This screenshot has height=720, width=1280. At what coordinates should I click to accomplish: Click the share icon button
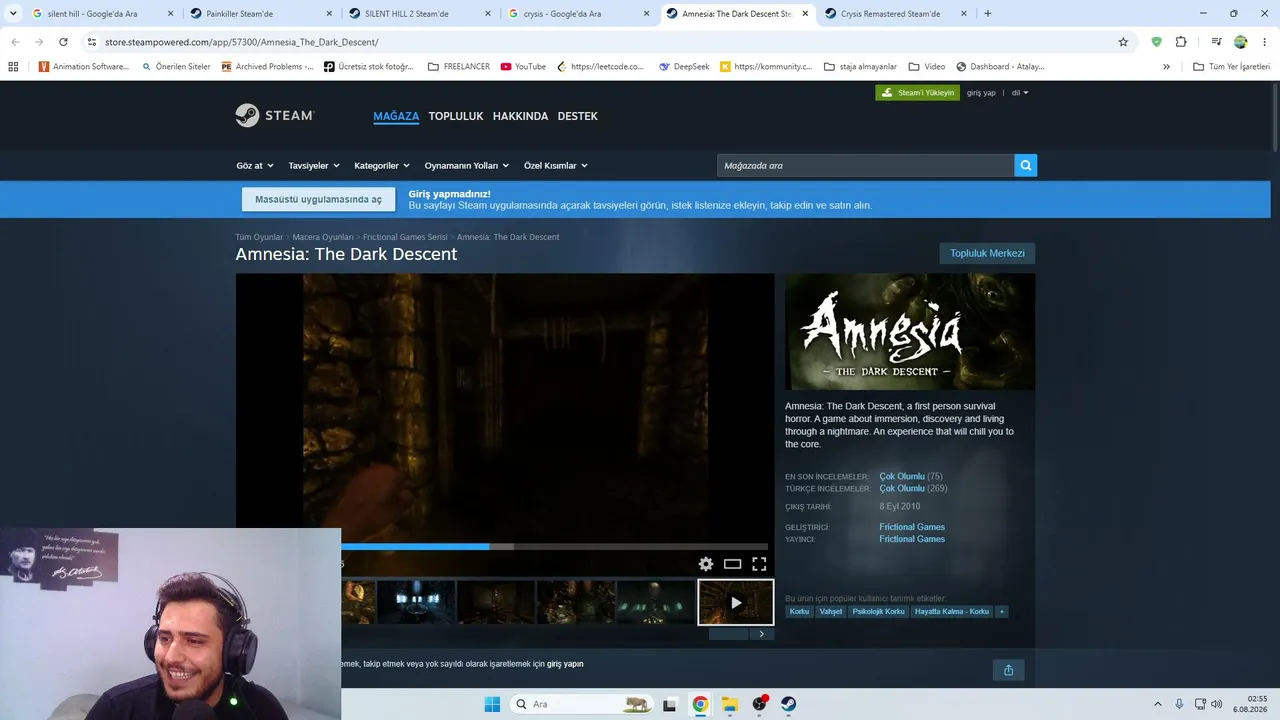1008,670
